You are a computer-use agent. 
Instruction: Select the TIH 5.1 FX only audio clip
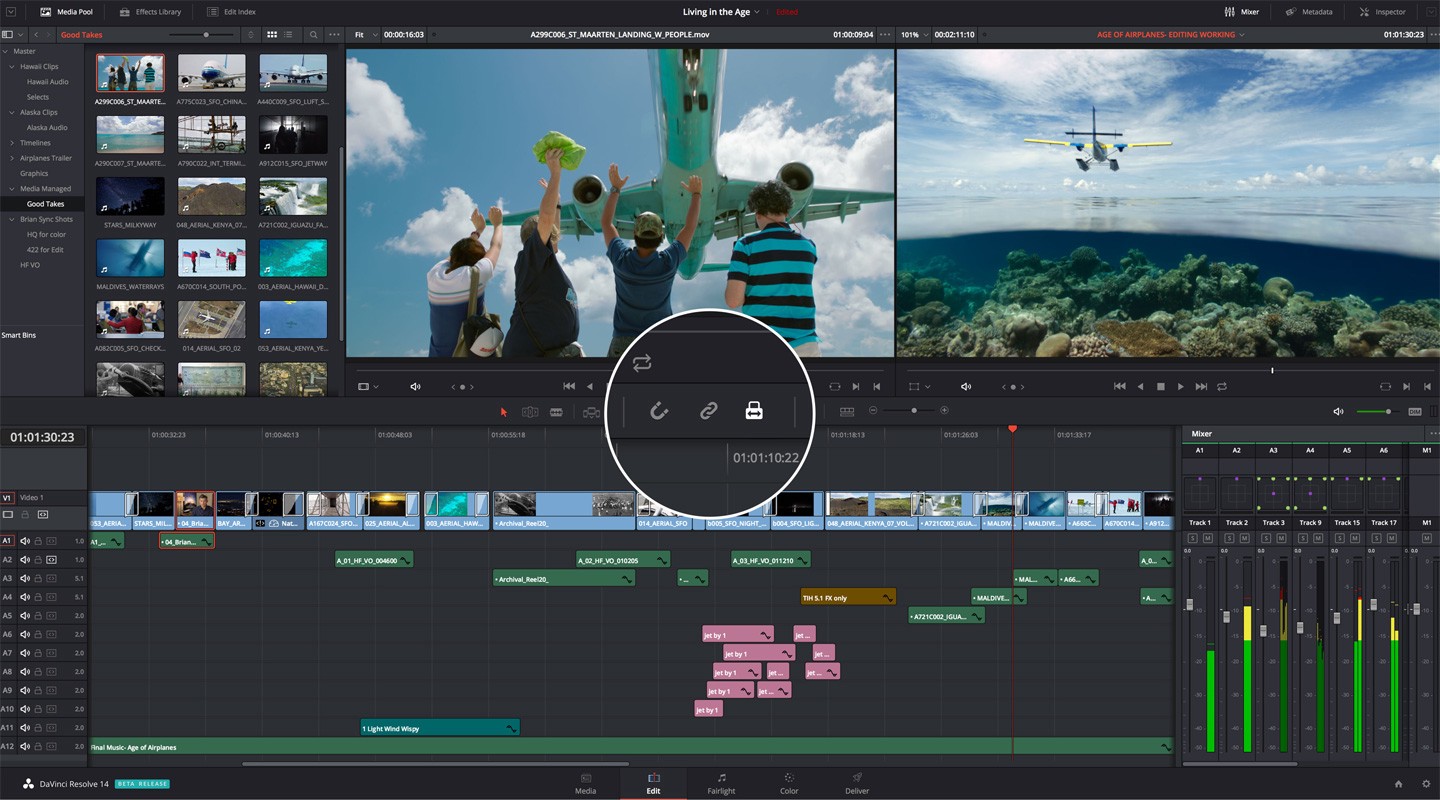[848, 598]
